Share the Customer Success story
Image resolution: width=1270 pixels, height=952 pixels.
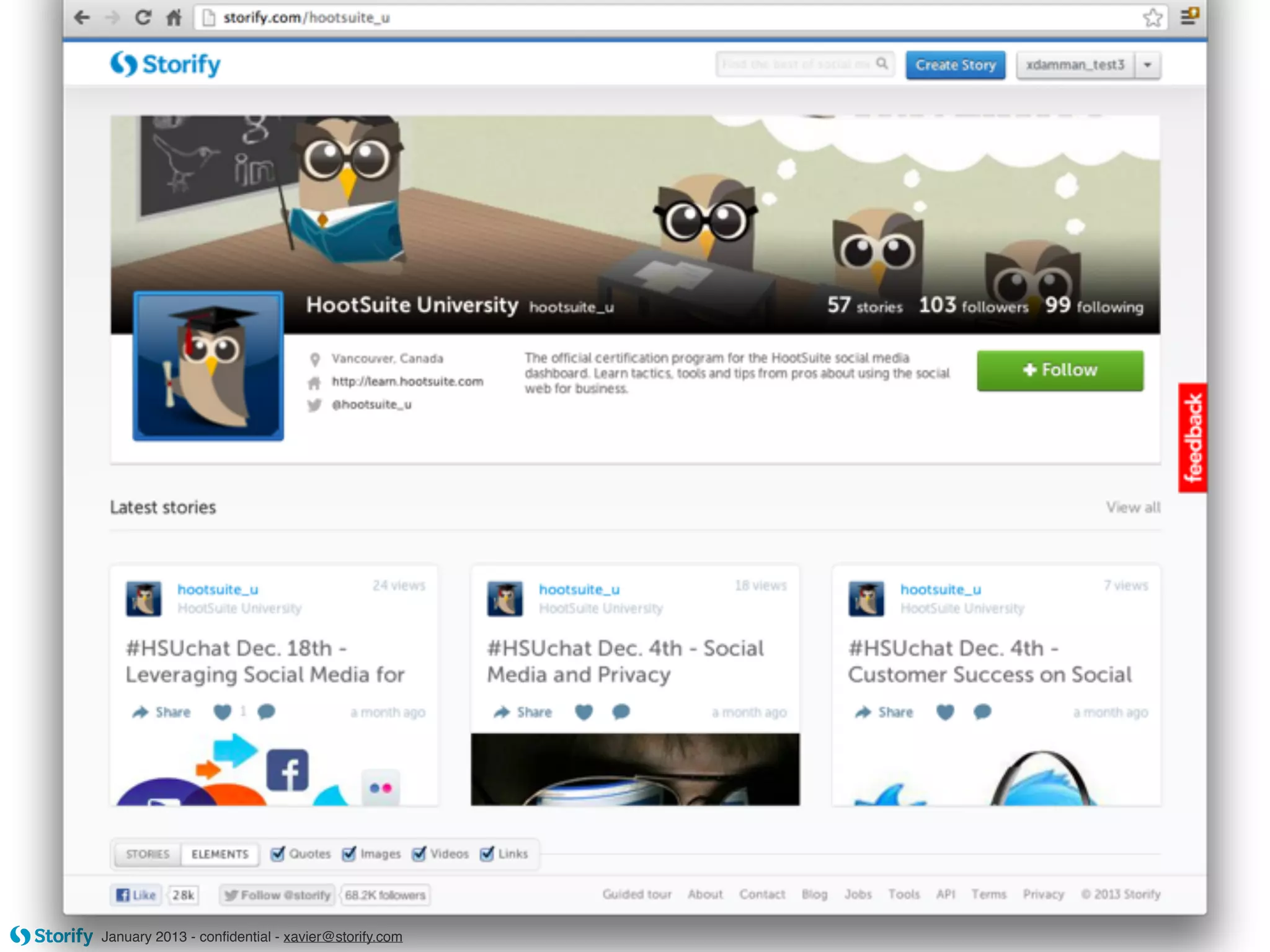coord(884,712)
